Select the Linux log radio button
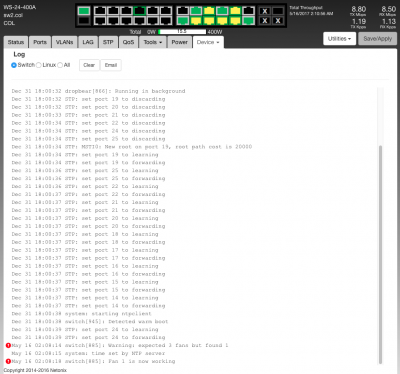This screenshot has height=374, width=400. 39,65
